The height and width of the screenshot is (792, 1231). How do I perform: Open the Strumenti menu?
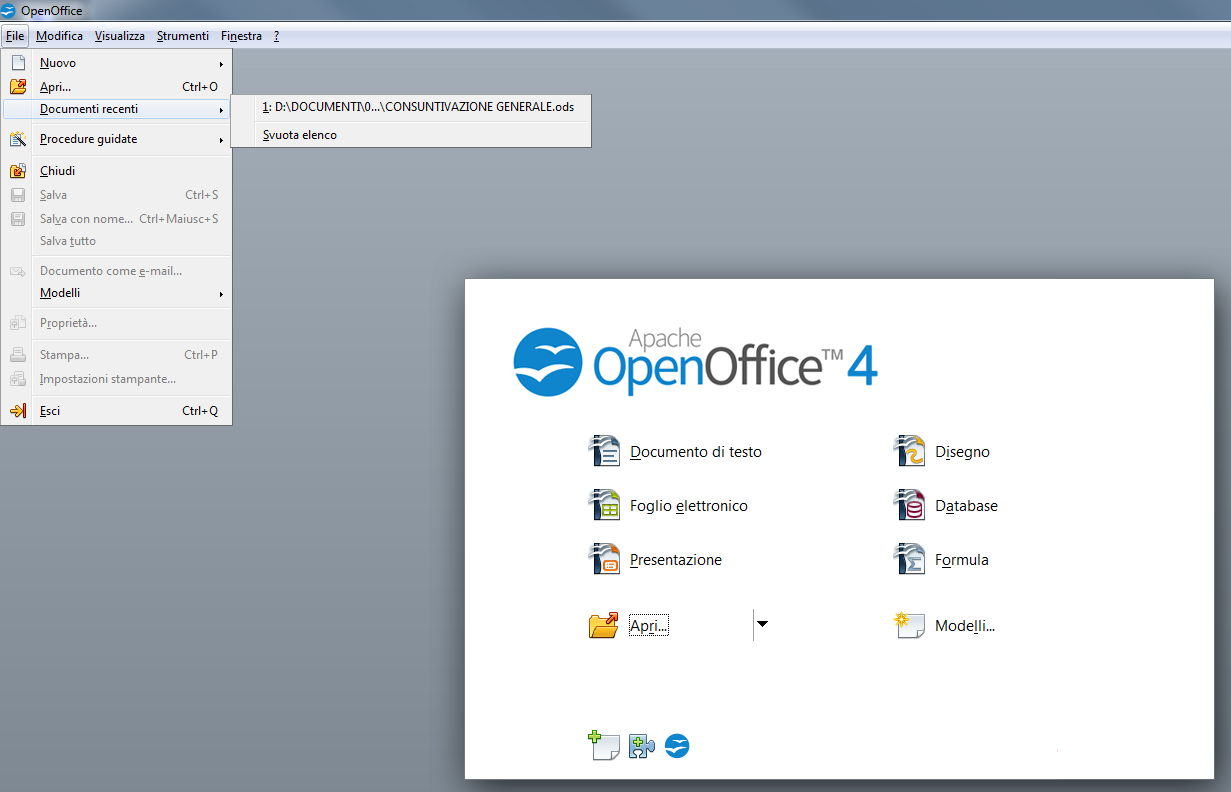click(x=183, y=36)
